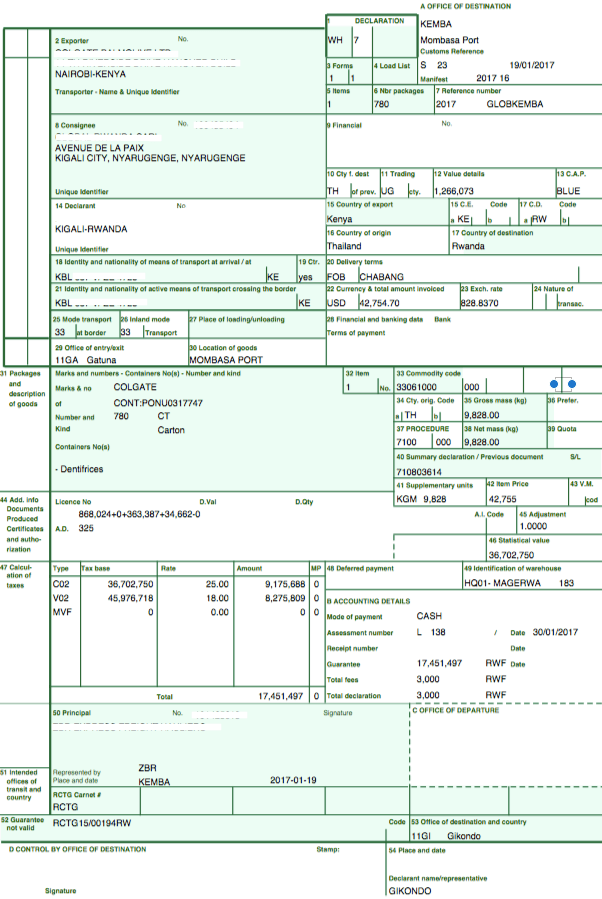Select the declaration type WH field
This screenshot has width=602, height=899.
click(x=335, y=40)
